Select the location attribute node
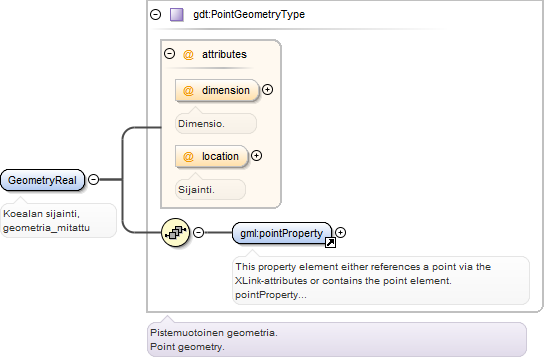Screen dimensions: 545x360 point(212,156)
